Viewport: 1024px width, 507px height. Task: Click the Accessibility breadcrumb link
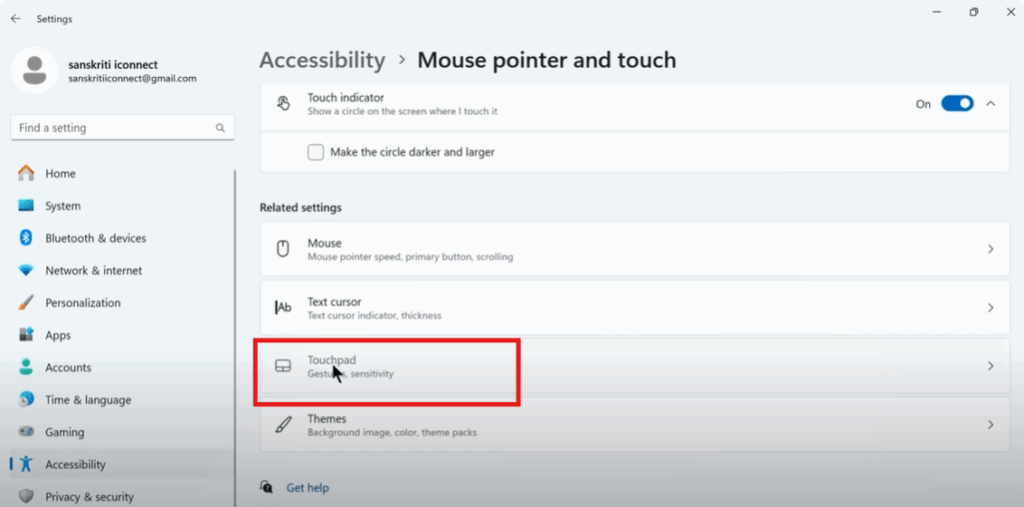click(x=322, y=60)
